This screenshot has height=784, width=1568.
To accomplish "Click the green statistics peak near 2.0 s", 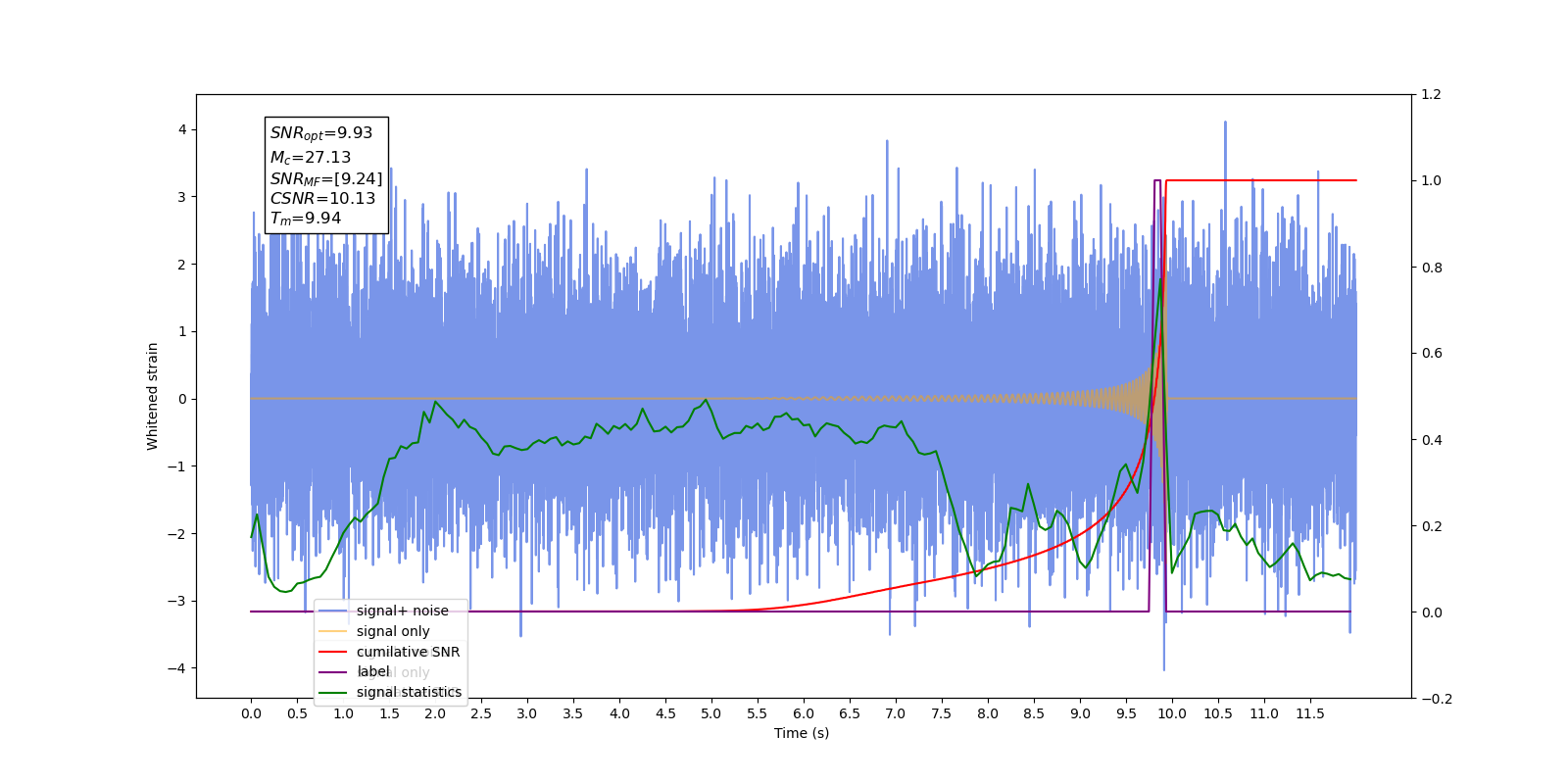I will pyautogui.click(x=435, y=402).
